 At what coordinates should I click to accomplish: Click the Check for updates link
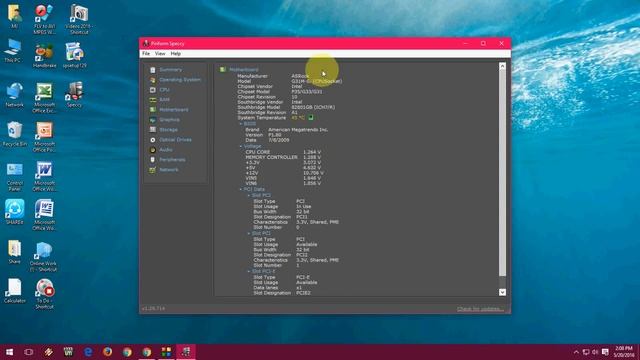pyautogui.click(x=480, y=309)
